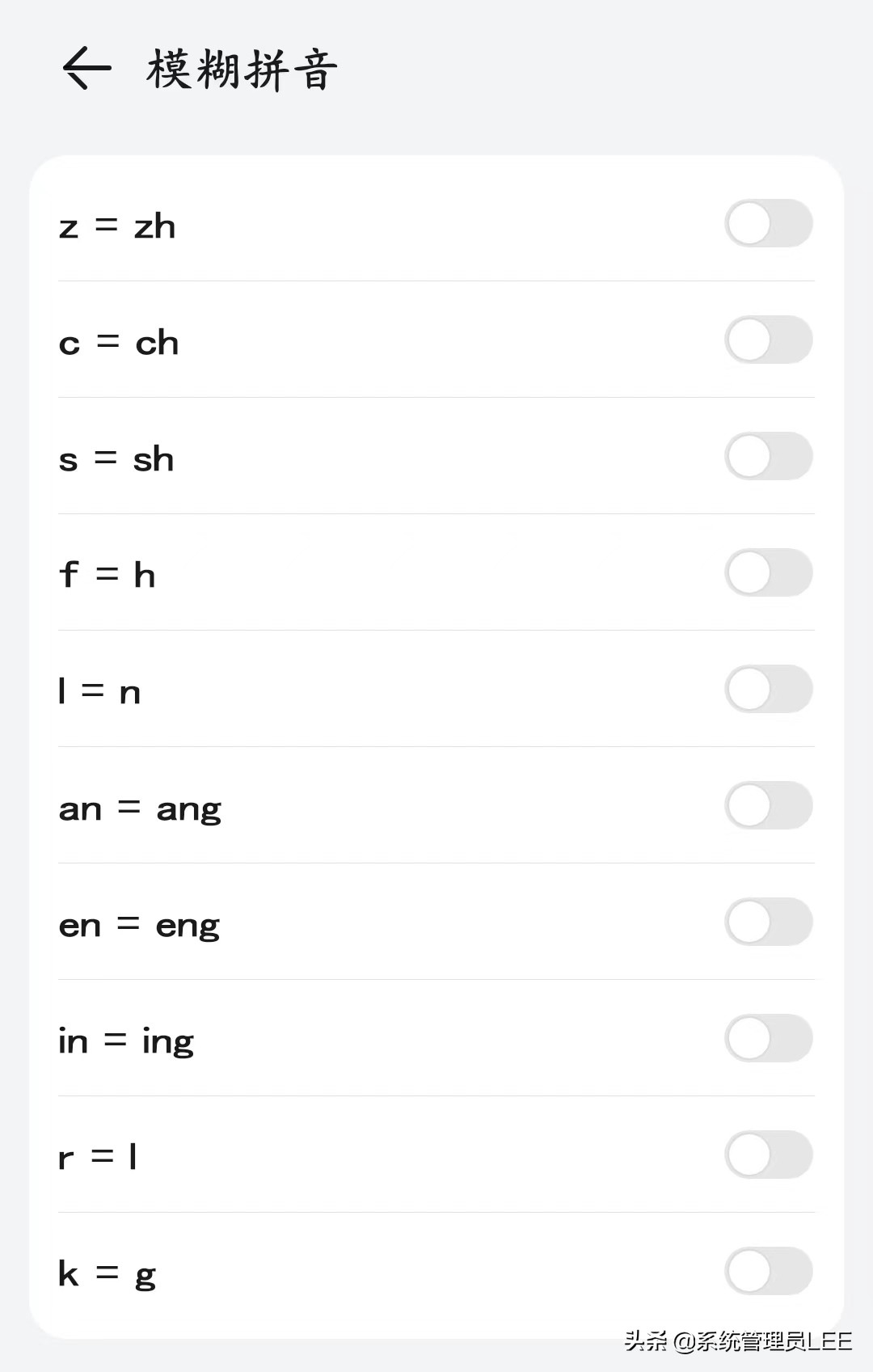Tap the f = h label text

click(107, 576)
